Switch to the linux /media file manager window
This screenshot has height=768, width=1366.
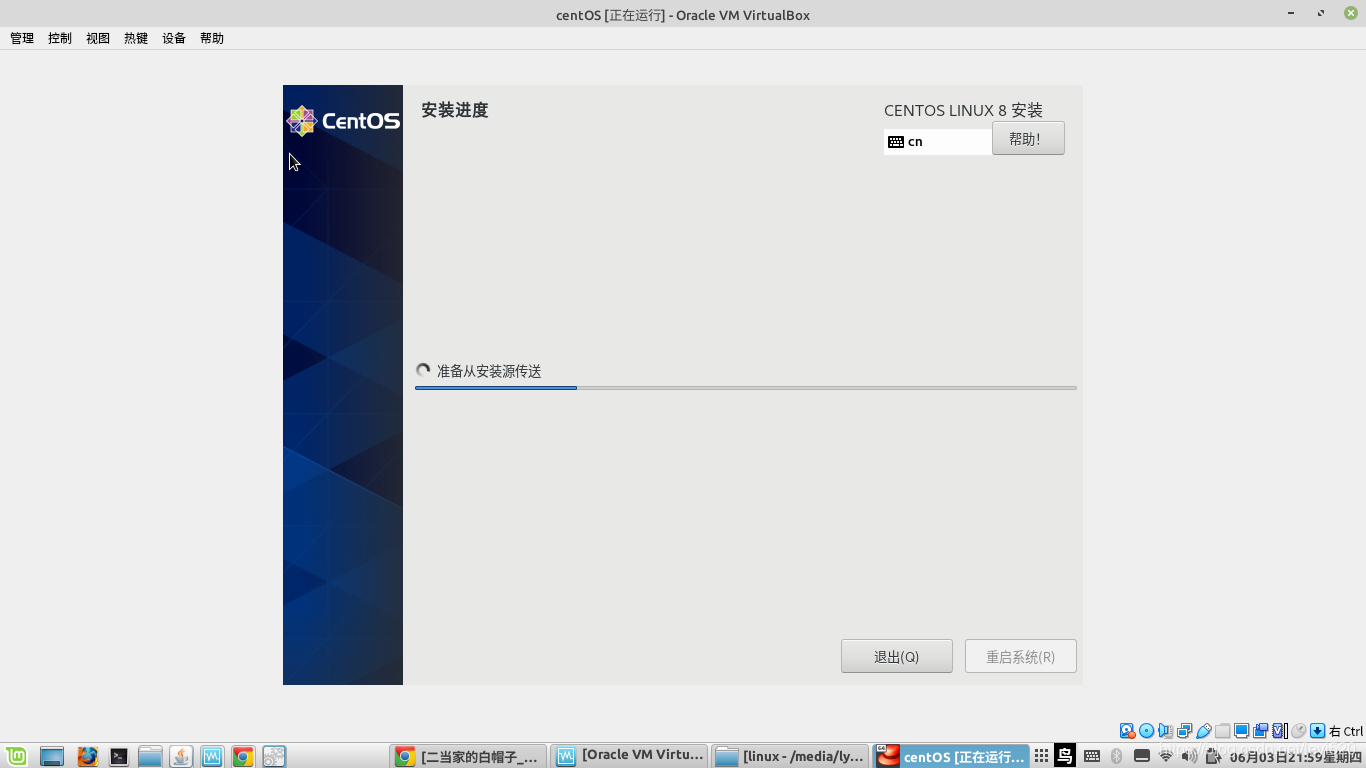791,757
